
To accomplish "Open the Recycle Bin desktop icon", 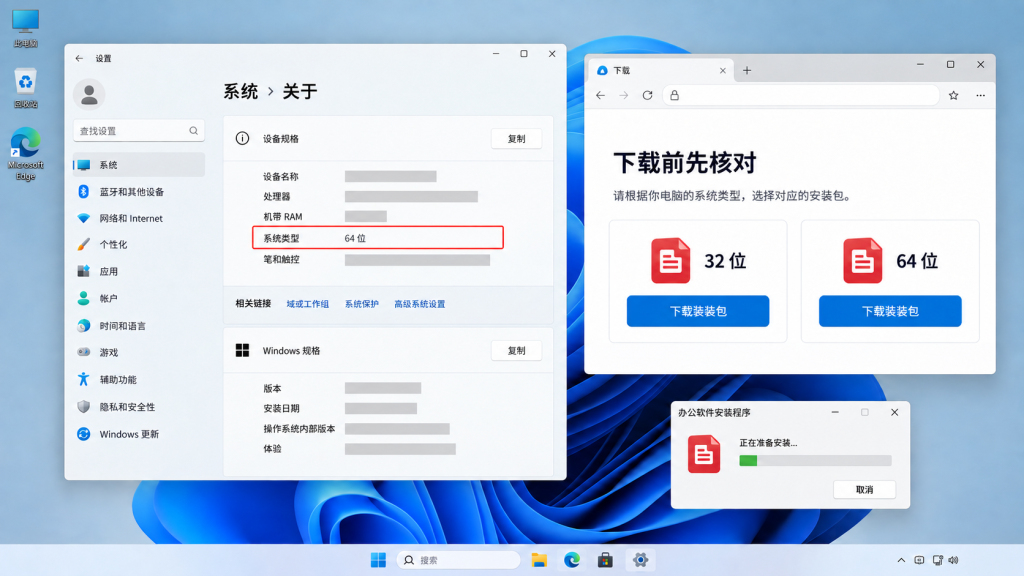I will pos(25,88).
